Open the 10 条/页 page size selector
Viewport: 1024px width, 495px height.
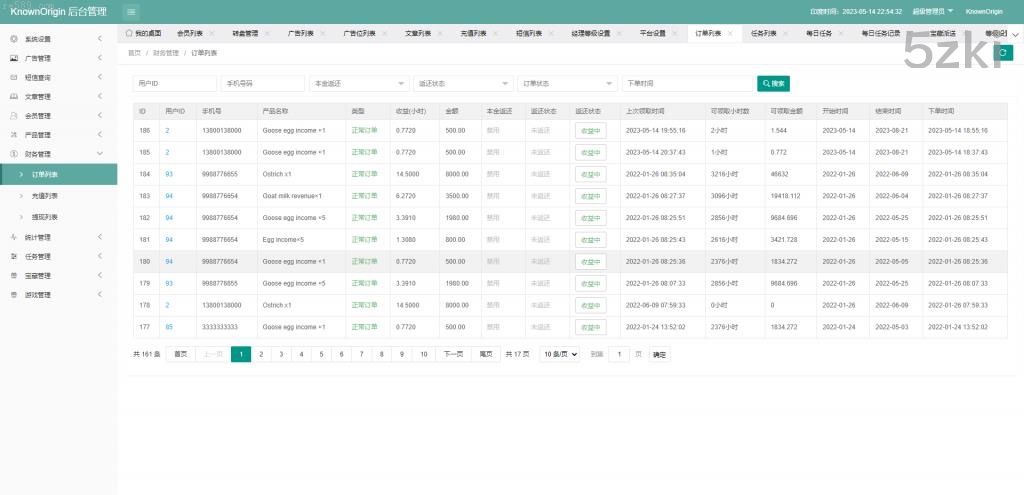click(560, 354)
